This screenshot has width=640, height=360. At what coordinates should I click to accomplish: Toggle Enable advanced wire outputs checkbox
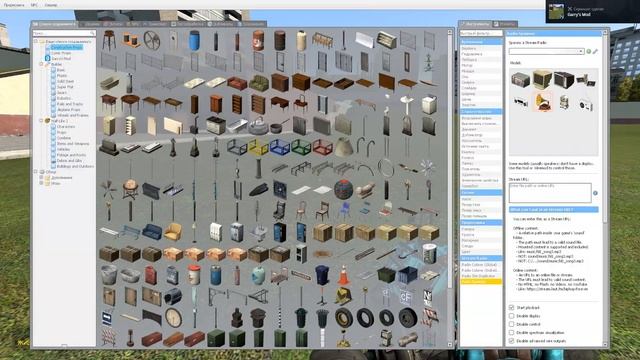click(511, 340)
